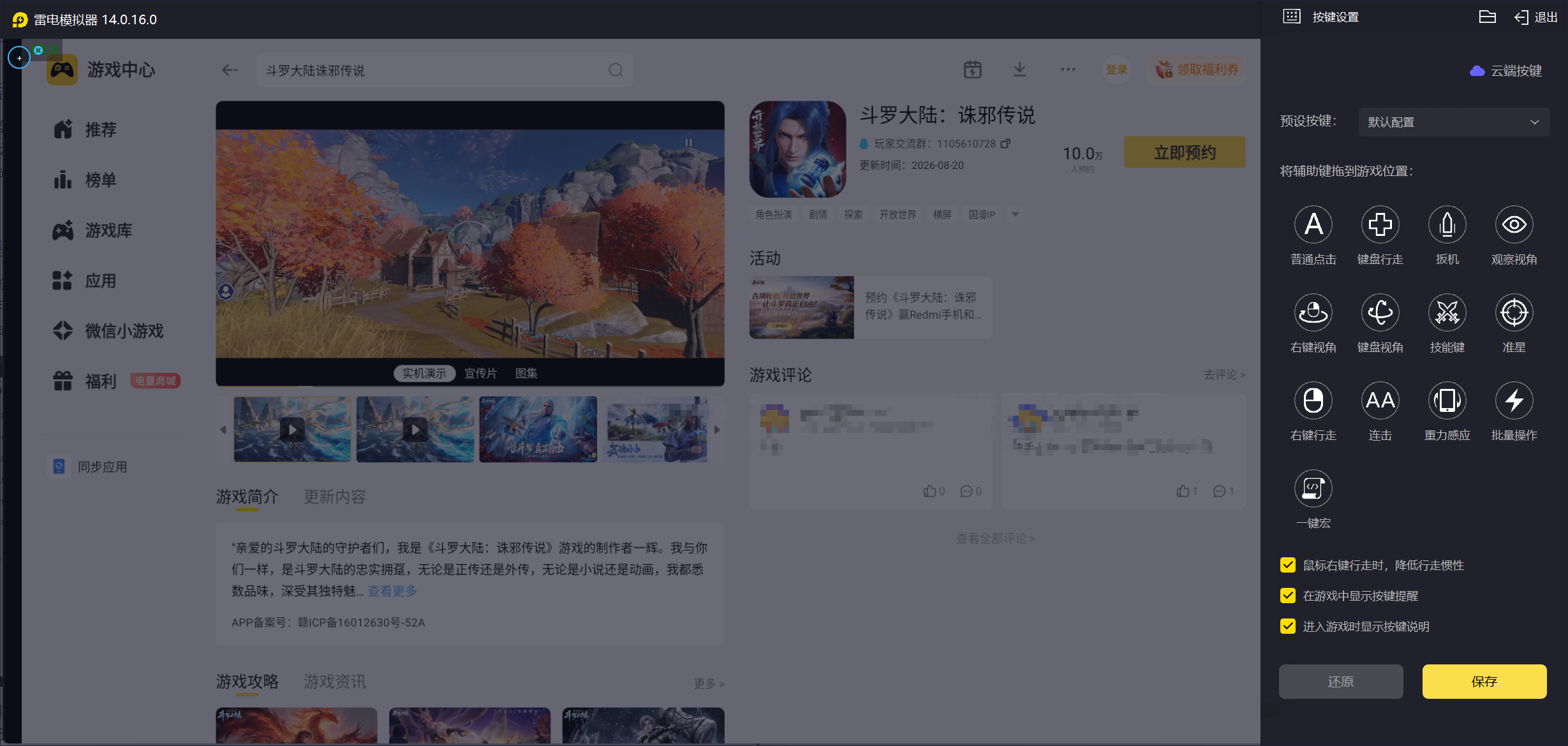Open the 预设按键 默认配置 dropdown

1454,122
